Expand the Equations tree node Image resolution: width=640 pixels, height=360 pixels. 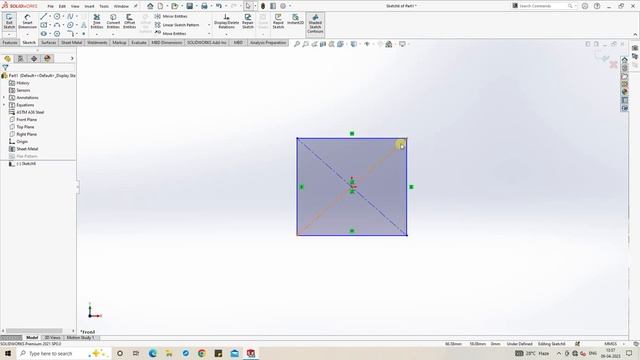click(x=4, y=105)
